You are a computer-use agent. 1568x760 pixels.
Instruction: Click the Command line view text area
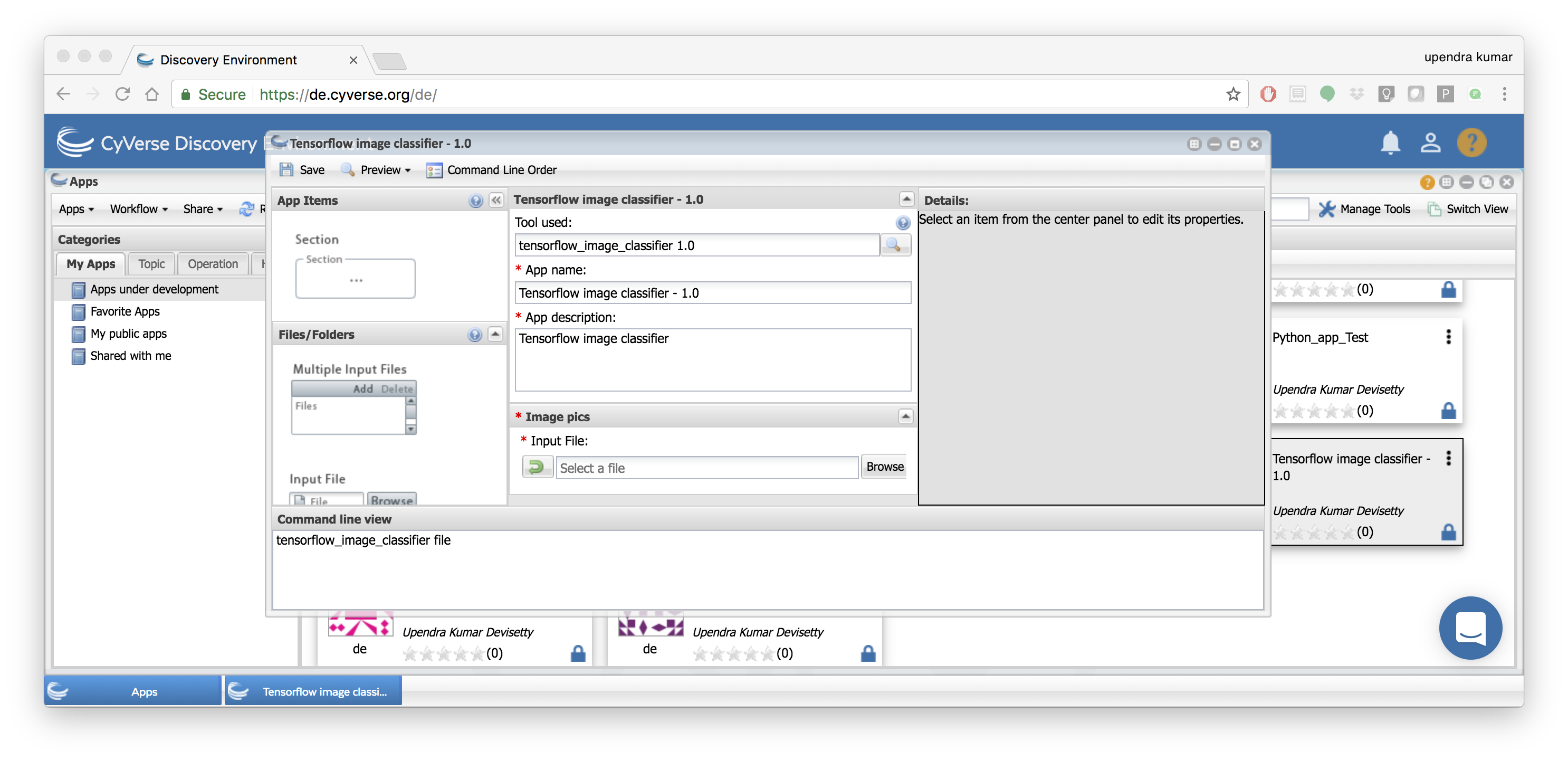pos(767,569)
